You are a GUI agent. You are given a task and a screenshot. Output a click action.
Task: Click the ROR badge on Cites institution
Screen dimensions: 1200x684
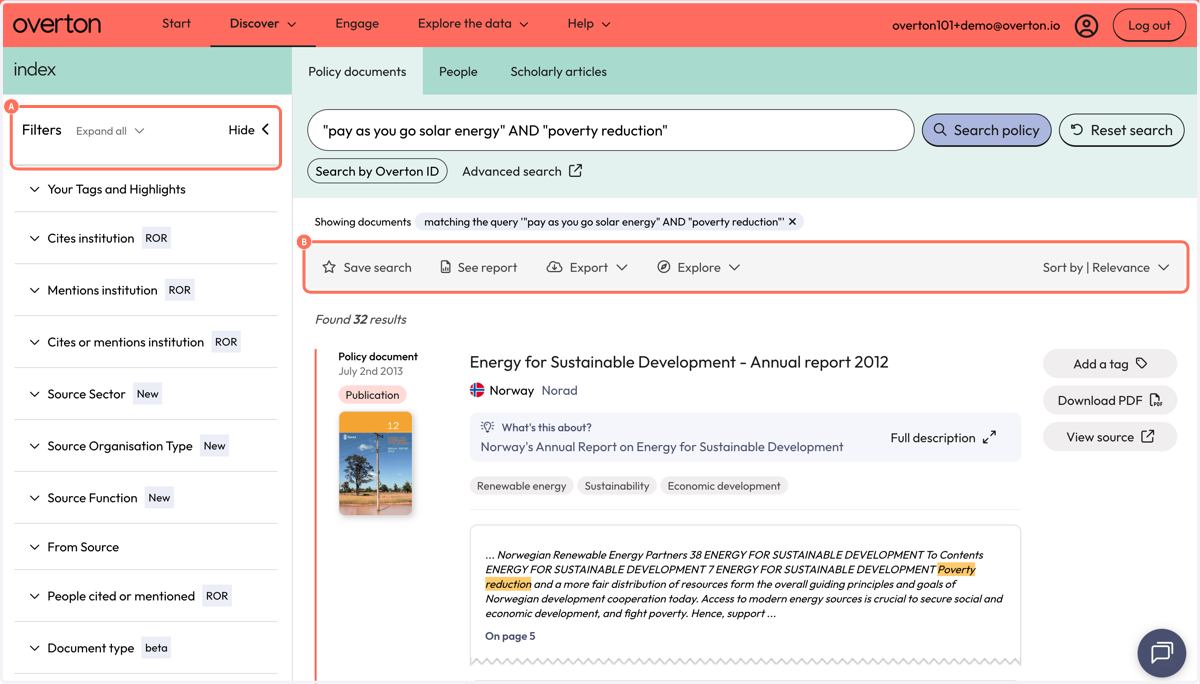(x=157, y=238)
